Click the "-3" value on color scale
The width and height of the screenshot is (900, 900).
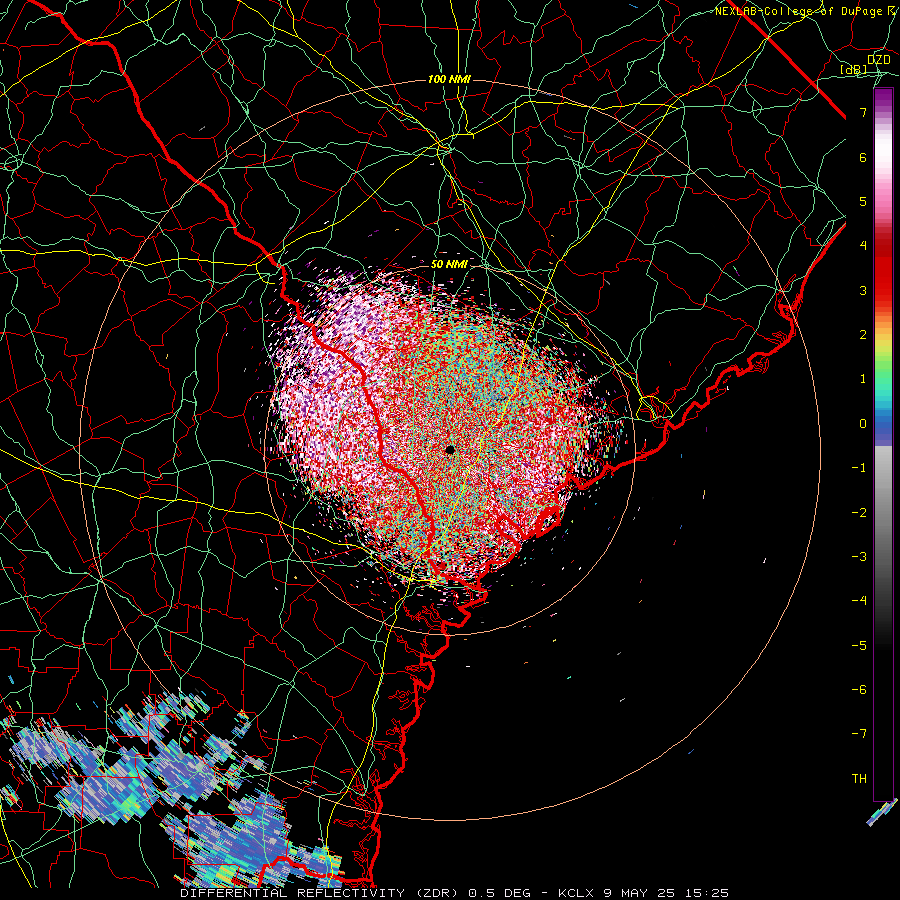click(x=859, y=557)
